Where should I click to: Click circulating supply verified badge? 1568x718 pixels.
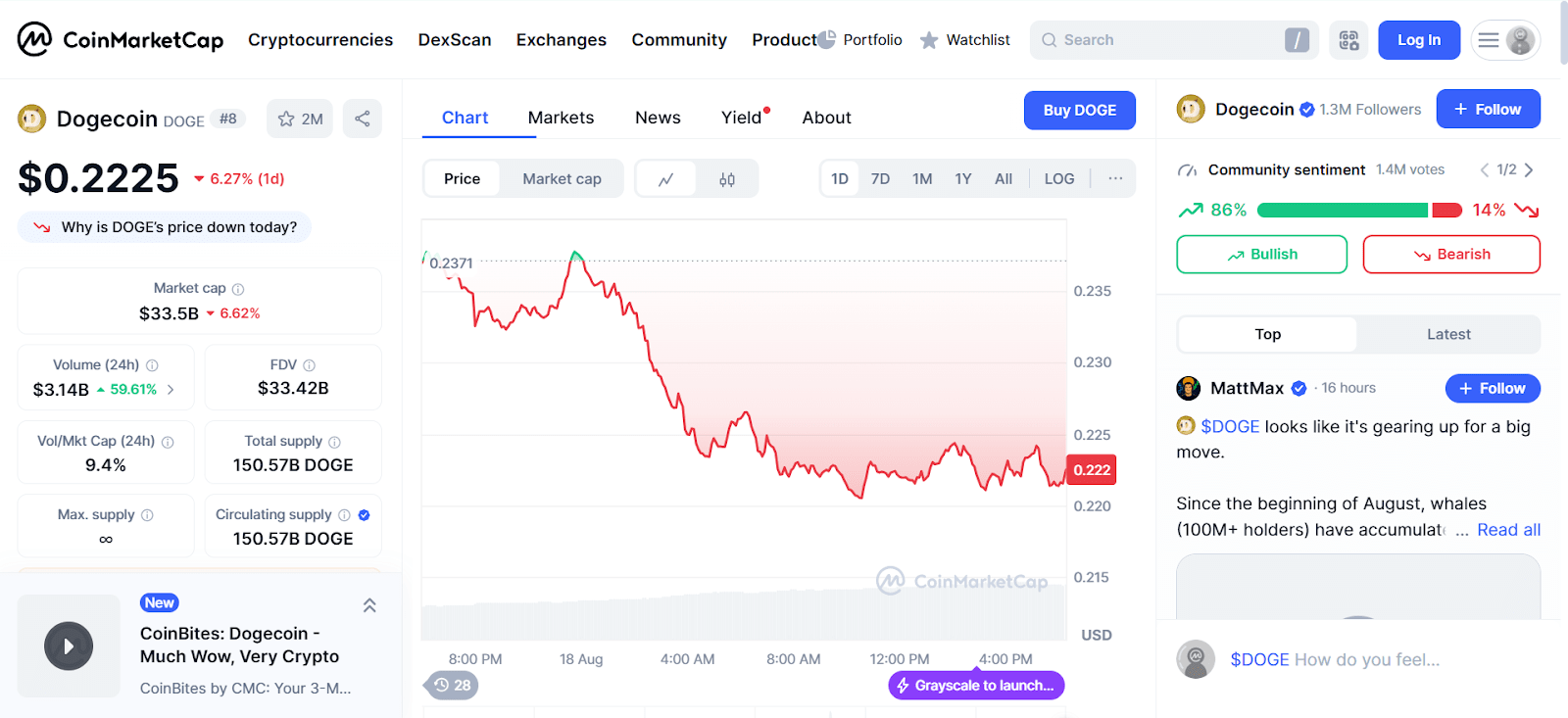tap(364, 515)
